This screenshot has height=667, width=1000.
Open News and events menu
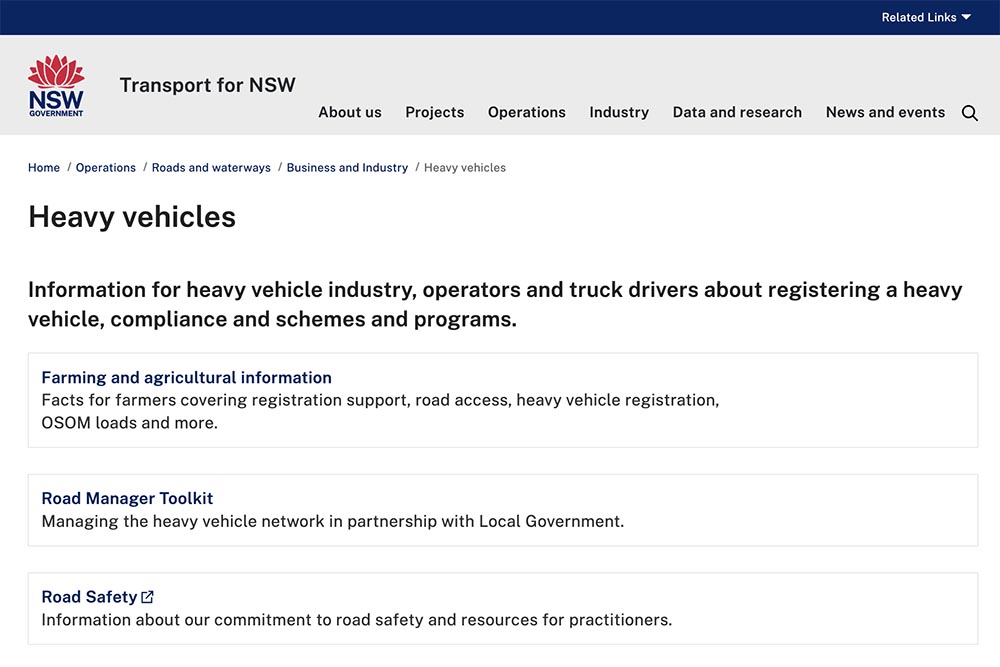coord(885,112)
